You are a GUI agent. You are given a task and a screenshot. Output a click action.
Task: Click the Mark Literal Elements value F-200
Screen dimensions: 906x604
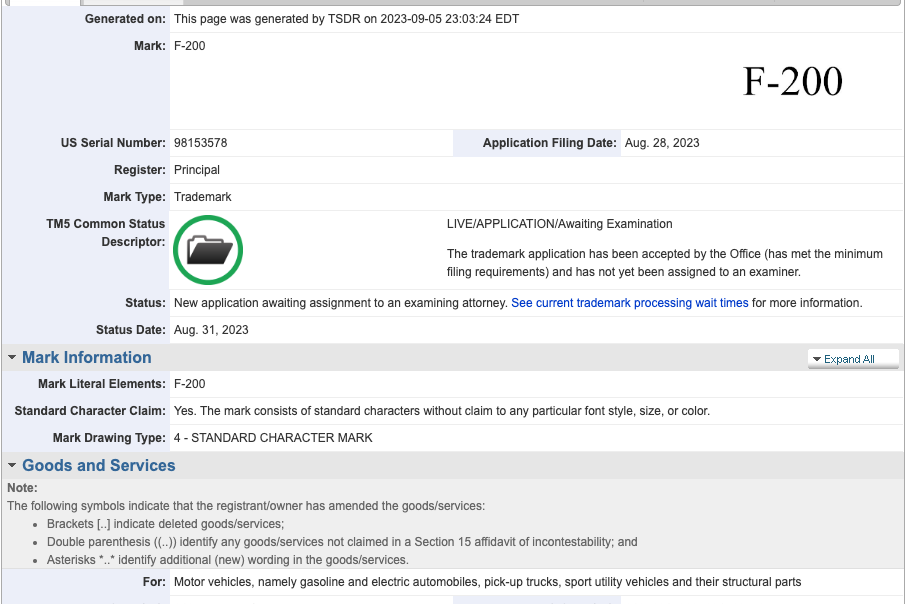(x=190, y=384)
